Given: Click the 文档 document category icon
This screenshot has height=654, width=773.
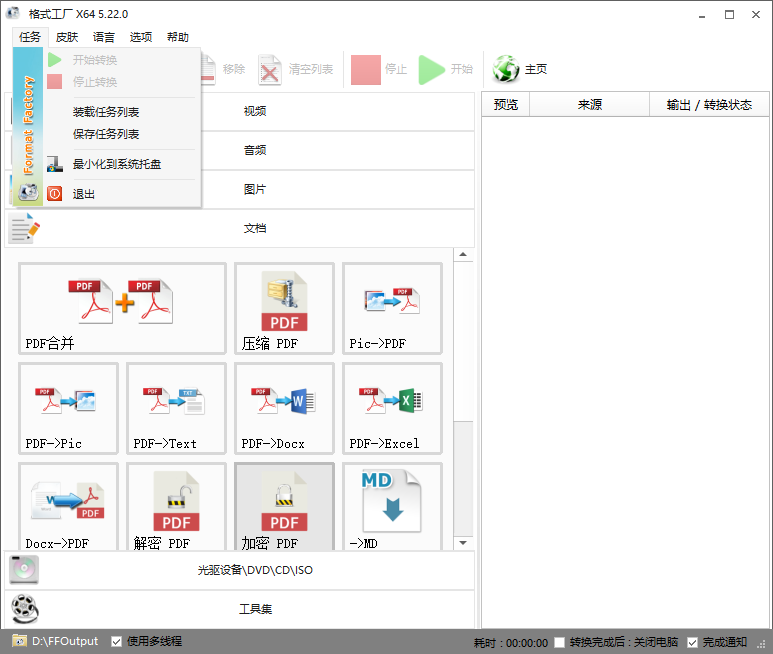Looking at the screenshot, I should coord(24,228).
